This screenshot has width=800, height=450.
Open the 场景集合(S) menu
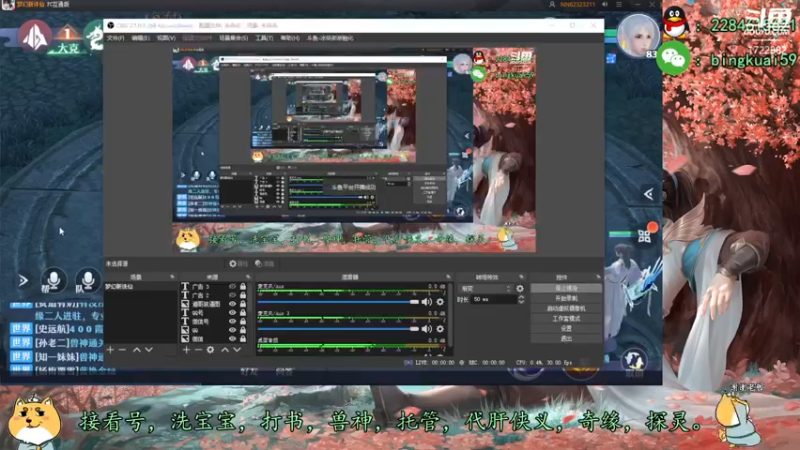coord(233,38)
